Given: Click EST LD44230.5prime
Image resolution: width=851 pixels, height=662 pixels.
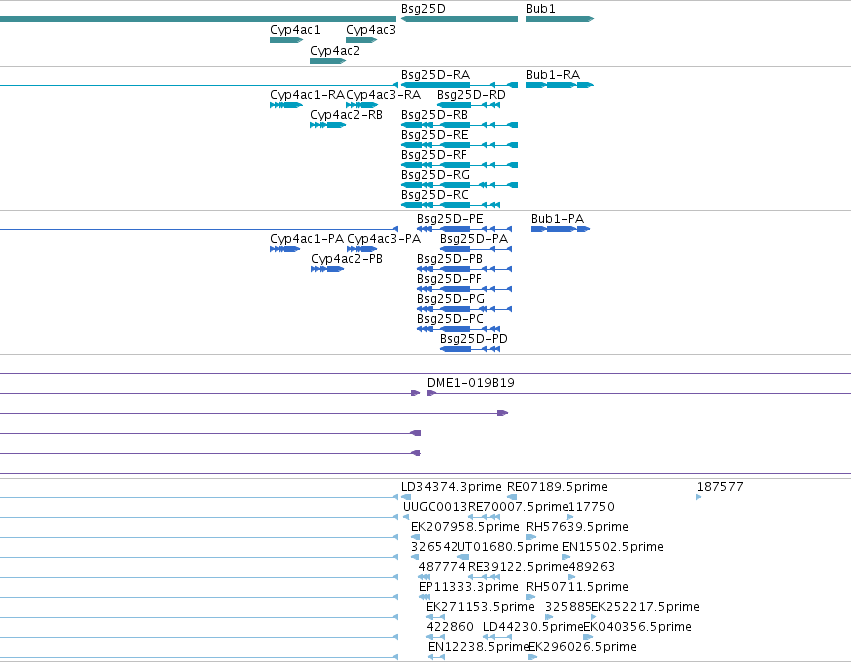Looking at the screenshot, I should (x=498, y=637).
